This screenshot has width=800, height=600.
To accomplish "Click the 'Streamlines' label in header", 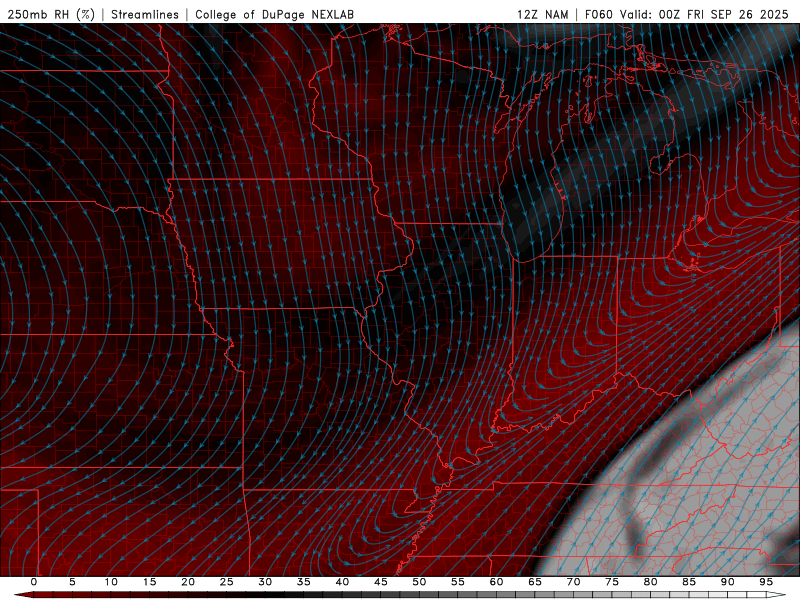I will (x=145, y=14).
